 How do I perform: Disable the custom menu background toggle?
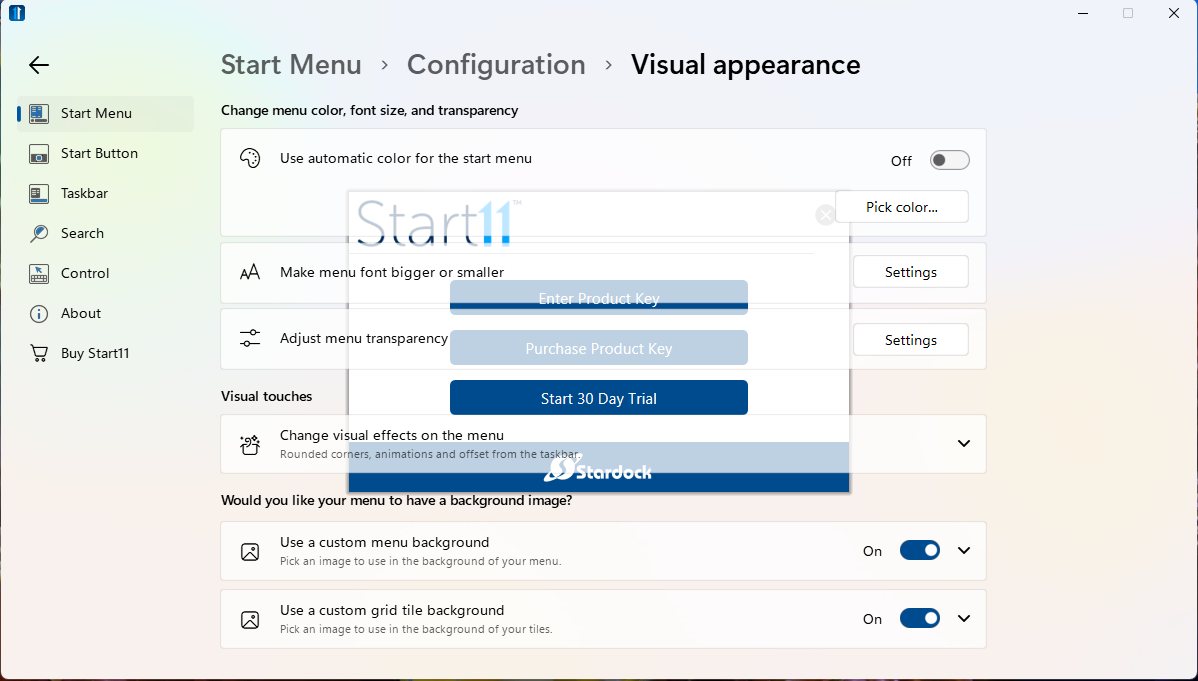tap(920, 550)
